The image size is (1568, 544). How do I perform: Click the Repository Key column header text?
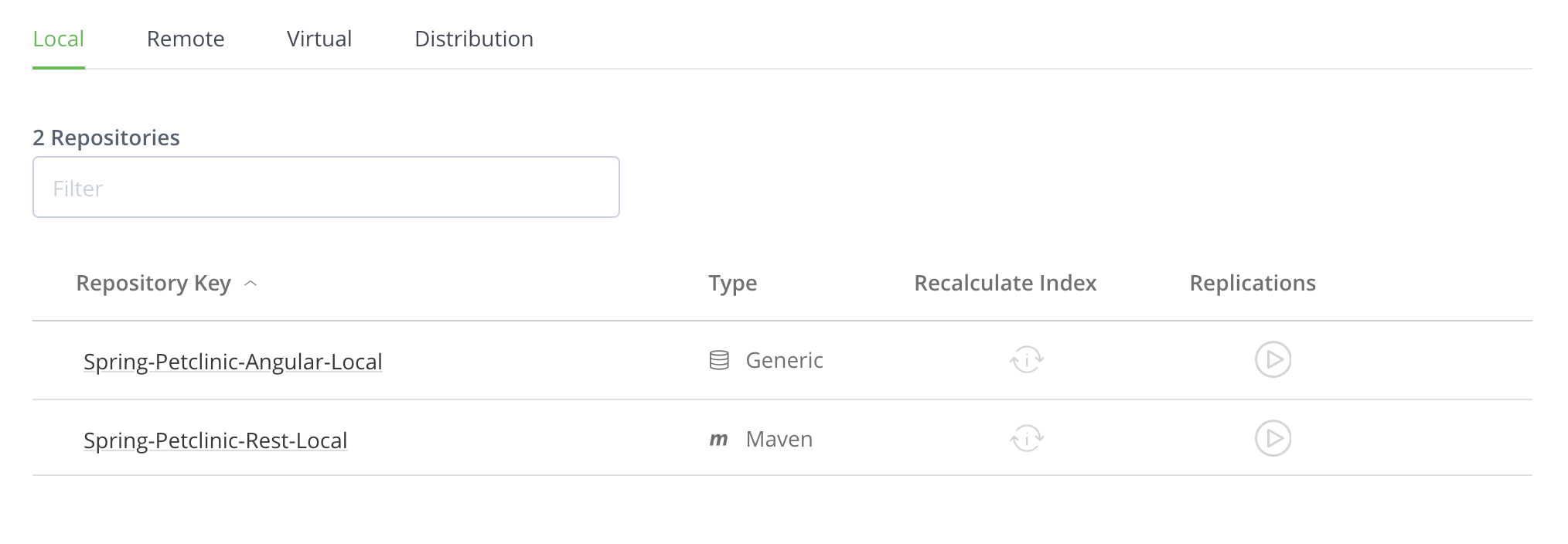pyautogui.click(x=153, y=283)
